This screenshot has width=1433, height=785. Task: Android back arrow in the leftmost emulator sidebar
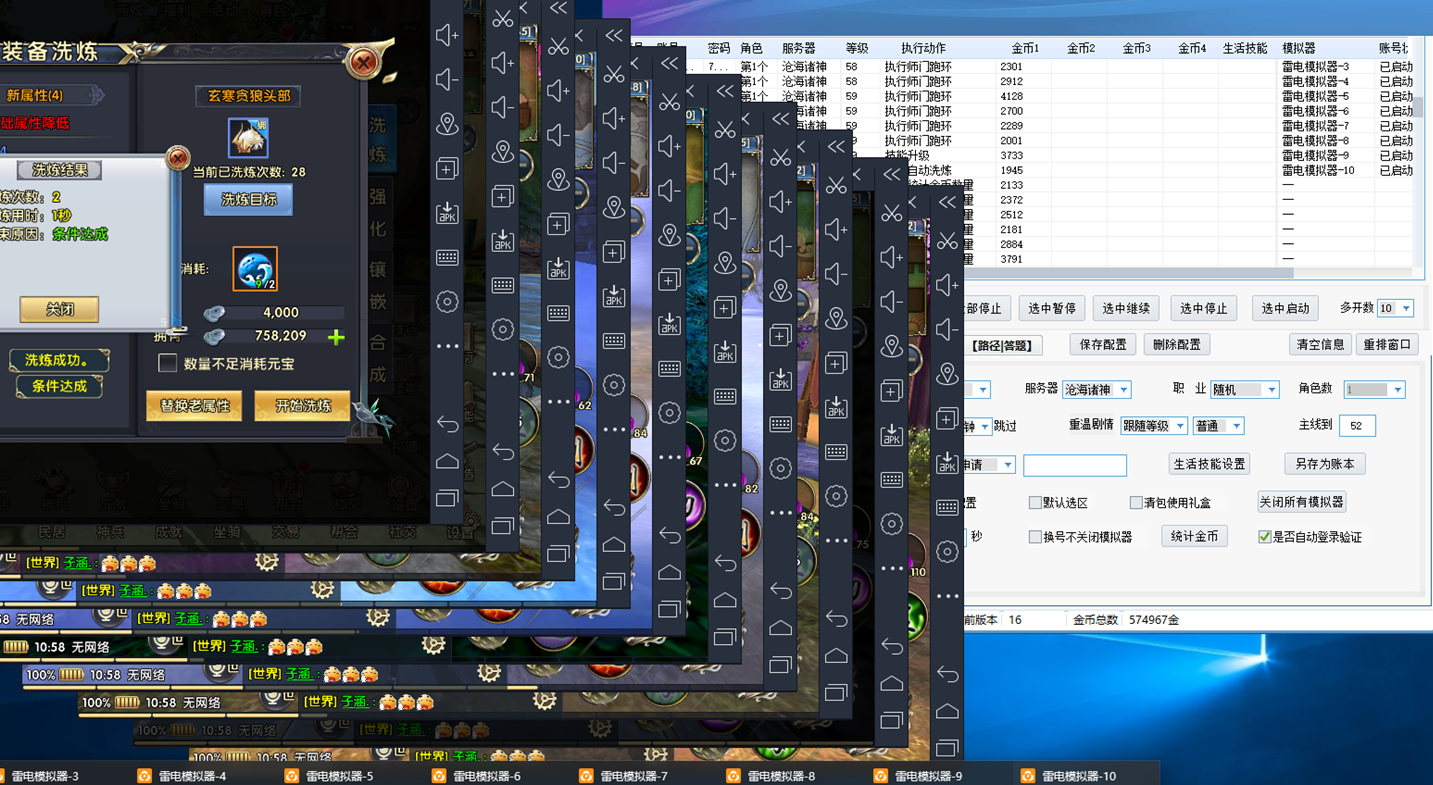[447, 425]
